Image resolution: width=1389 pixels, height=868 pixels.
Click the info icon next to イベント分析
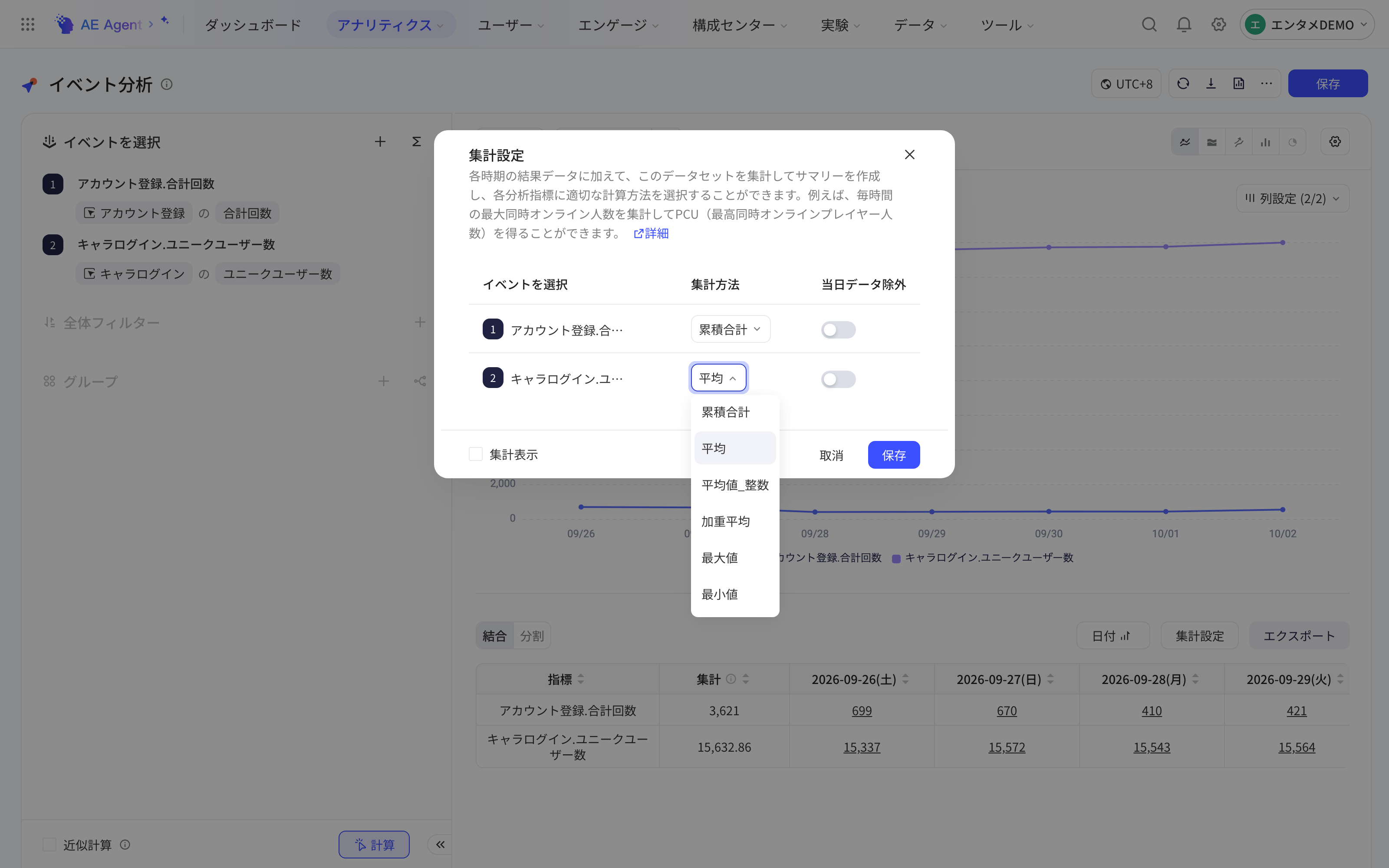click(166, 84)
